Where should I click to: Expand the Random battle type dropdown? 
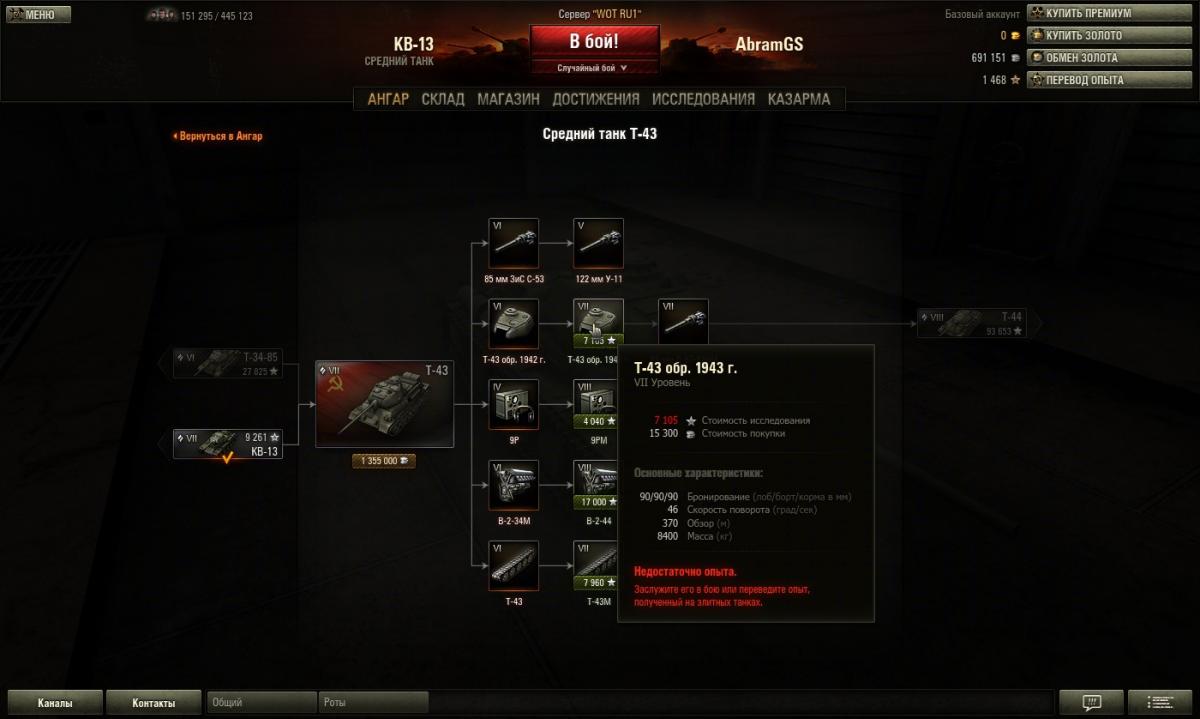point(594,68)
